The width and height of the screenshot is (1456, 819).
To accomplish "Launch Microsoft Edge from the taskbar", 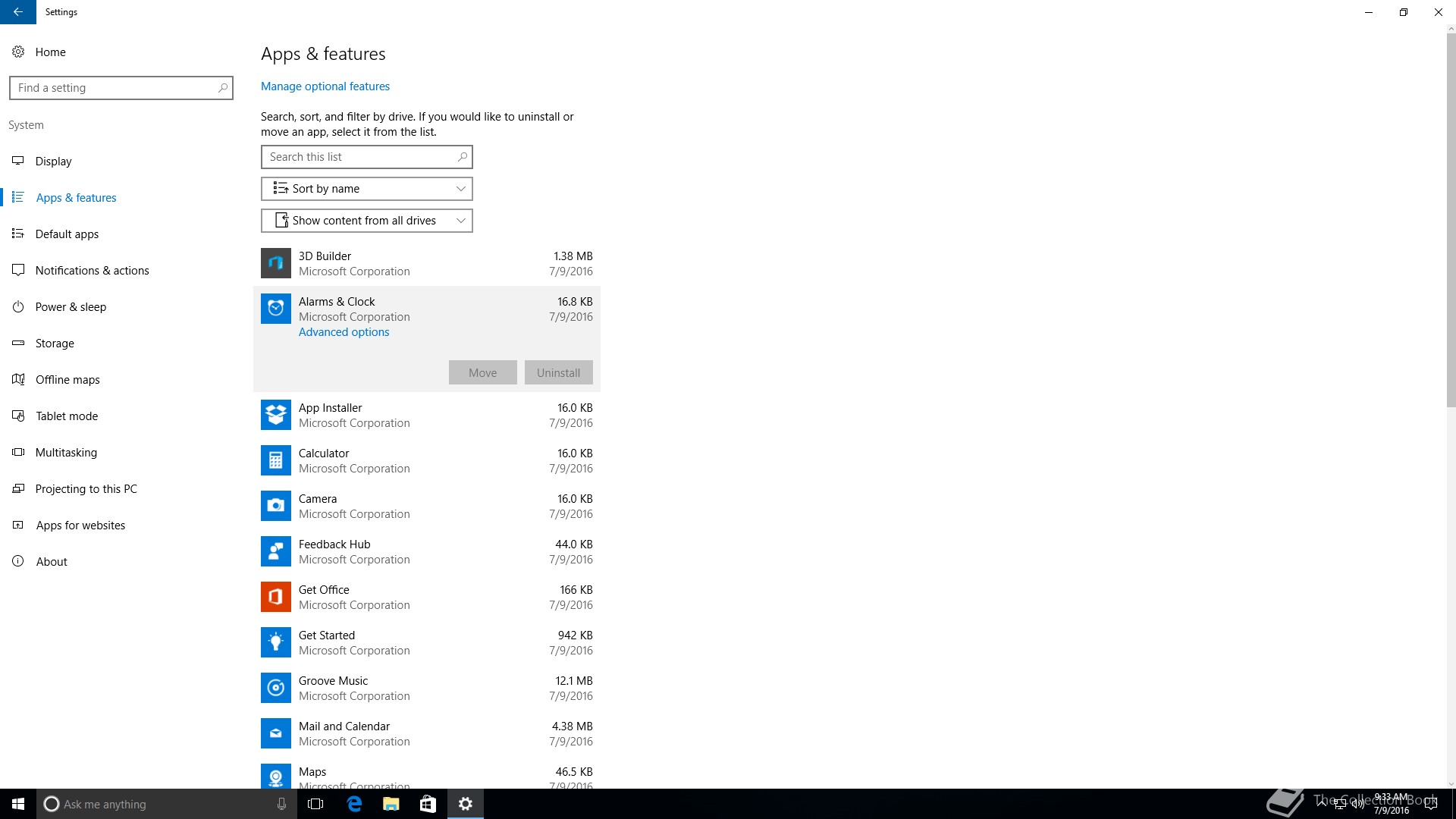I will coord(354,804).
